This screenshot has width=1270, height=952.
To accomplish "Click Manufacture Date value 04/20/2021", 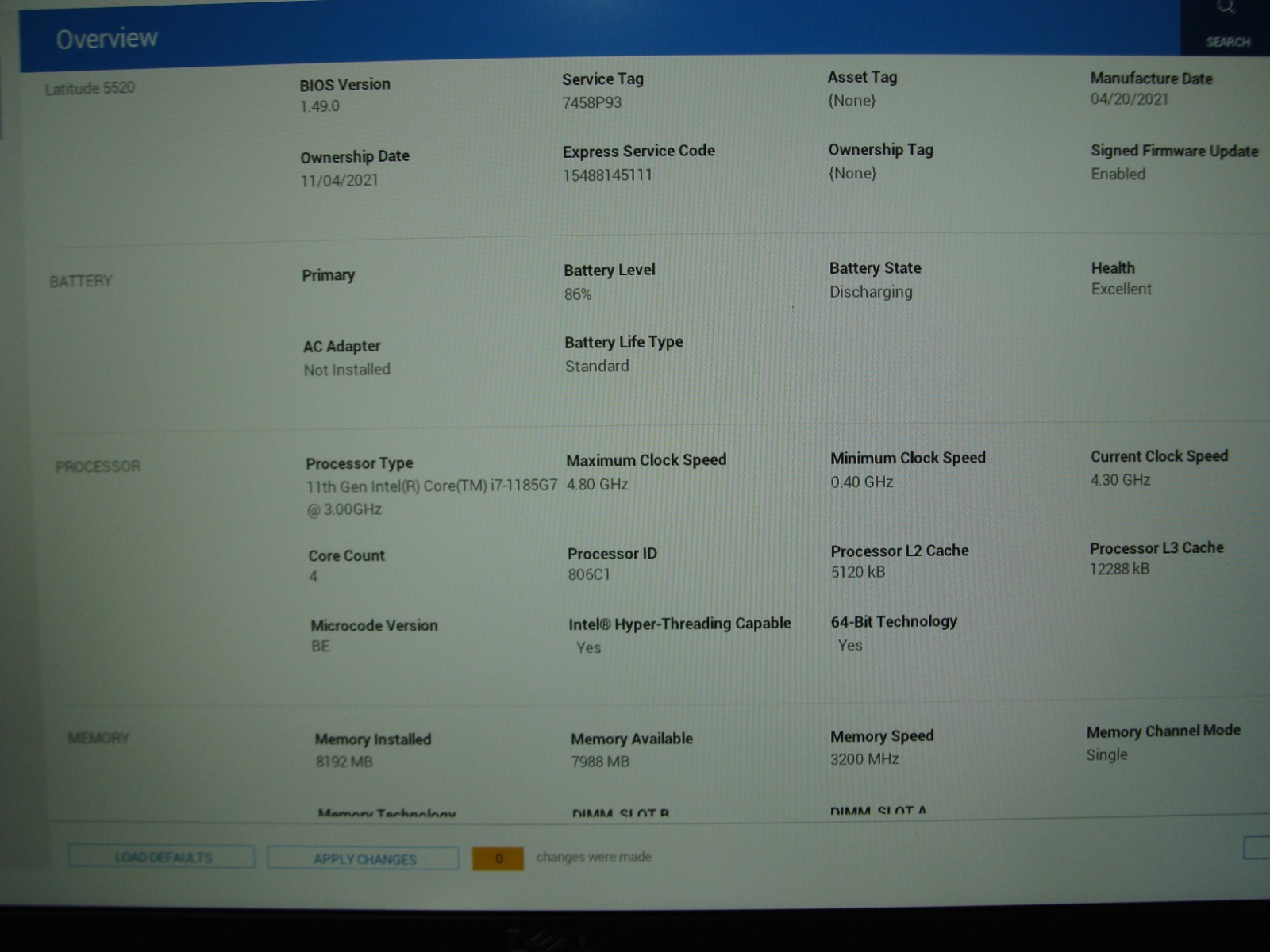I will pos(1129,99).
